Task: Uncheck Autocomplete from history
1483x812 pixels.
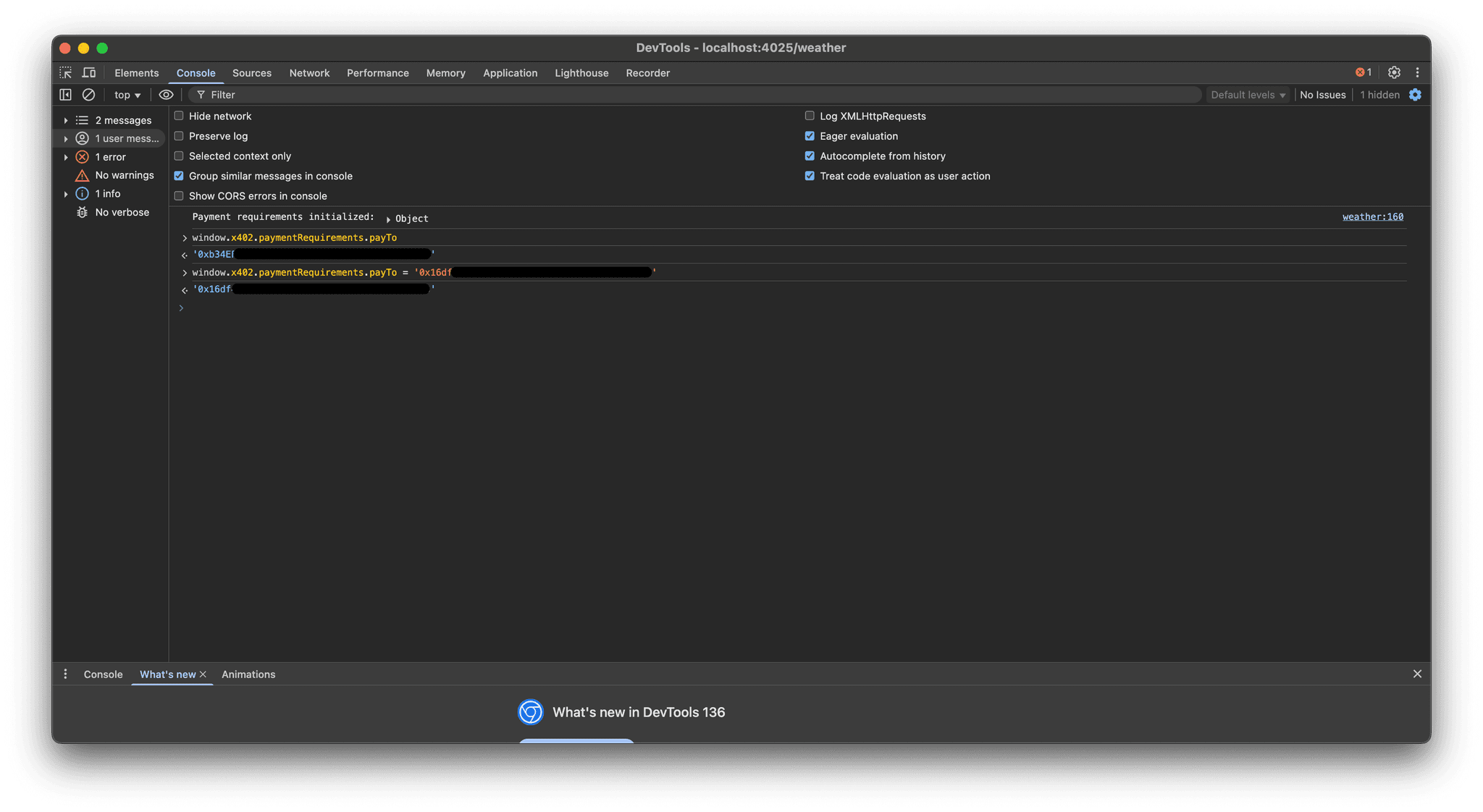Action: pos(810,156)
